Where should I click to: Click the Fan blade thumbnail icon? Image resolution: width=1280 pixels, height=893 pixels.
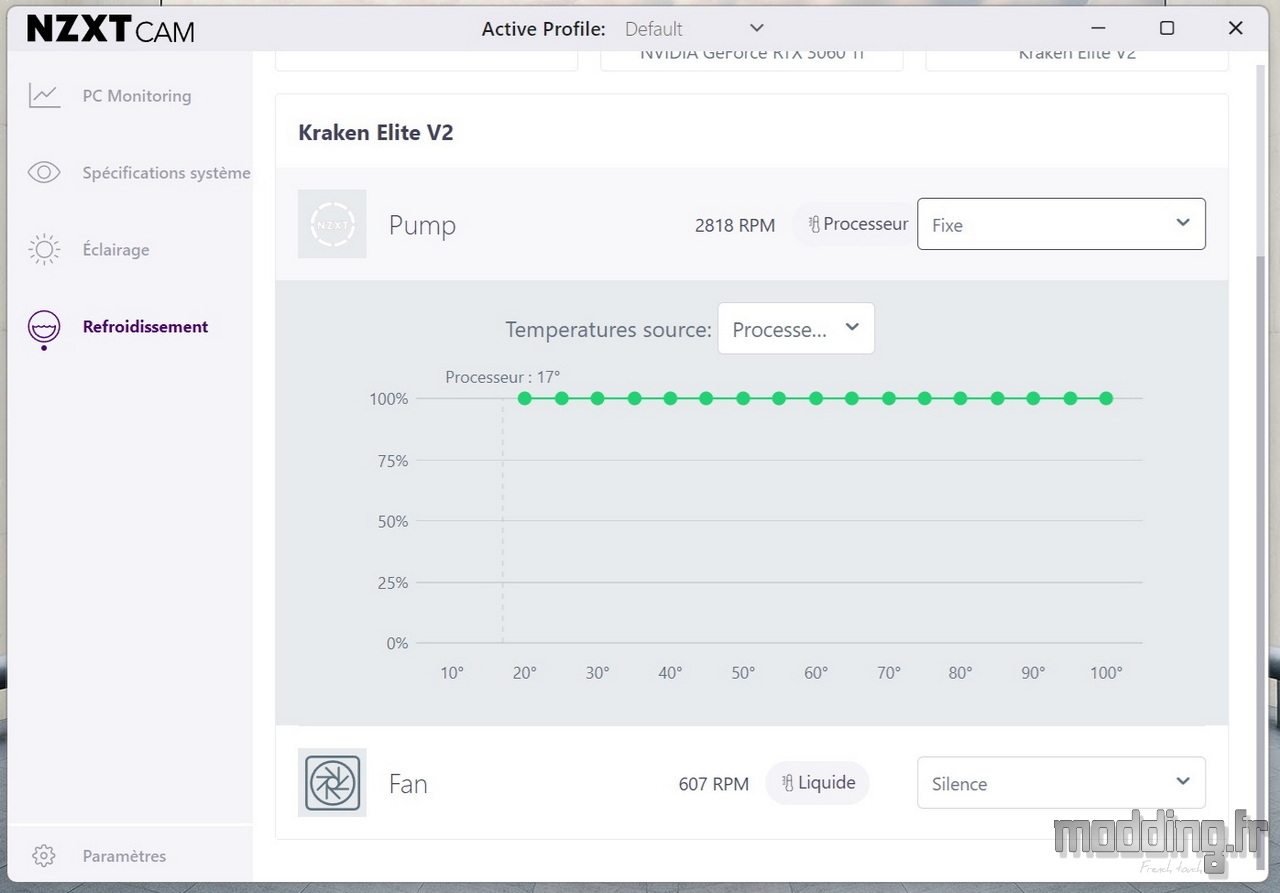[x=332, y=782]
